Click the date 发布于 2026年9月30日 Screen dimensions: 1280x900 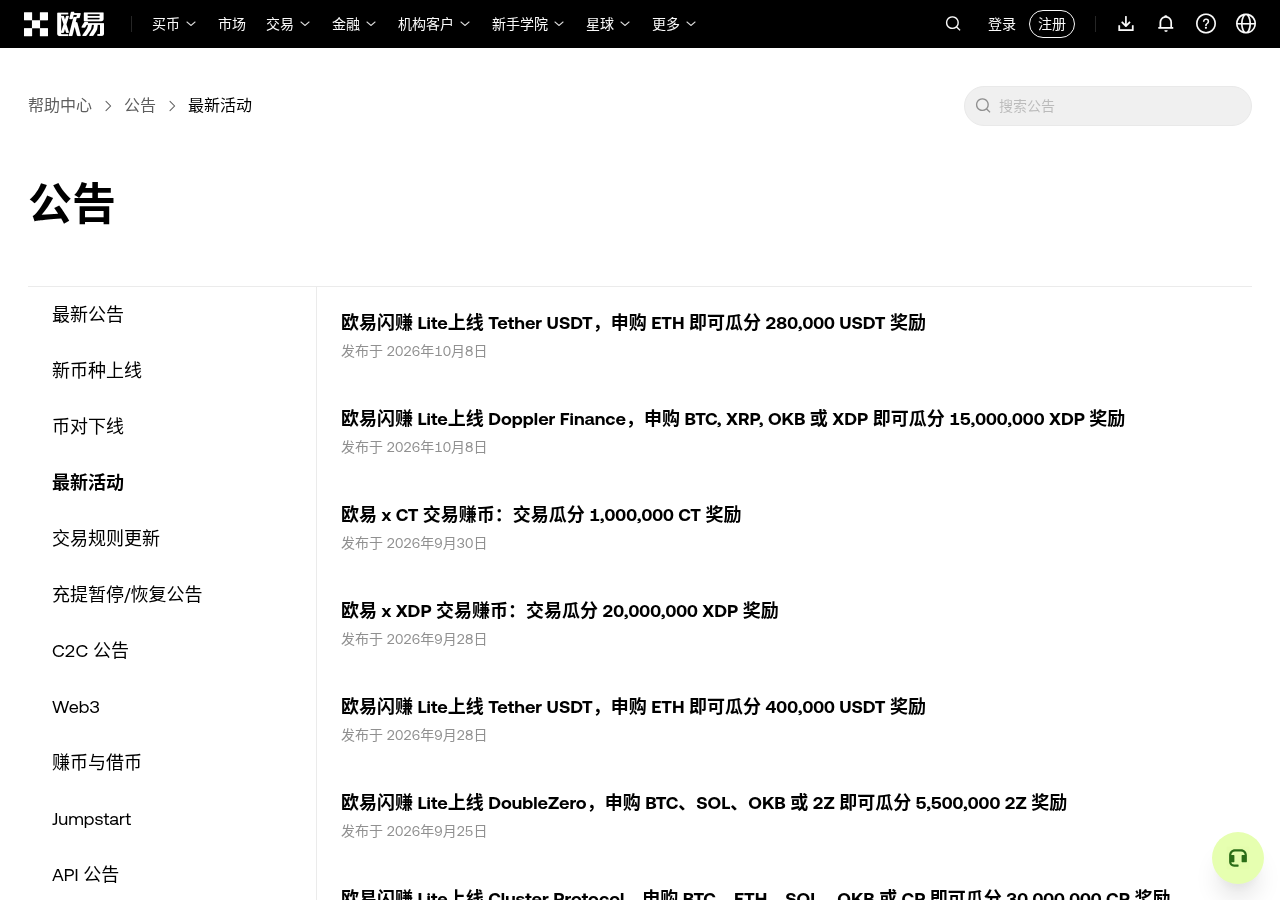[x=414, y=543]
